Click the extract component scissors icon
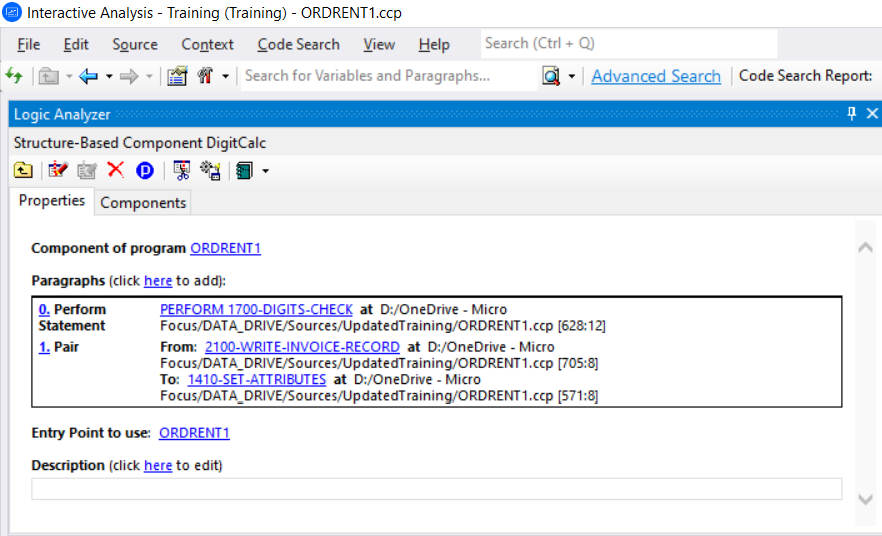This screenshot has height=536, width=882. tap(182, 170)
